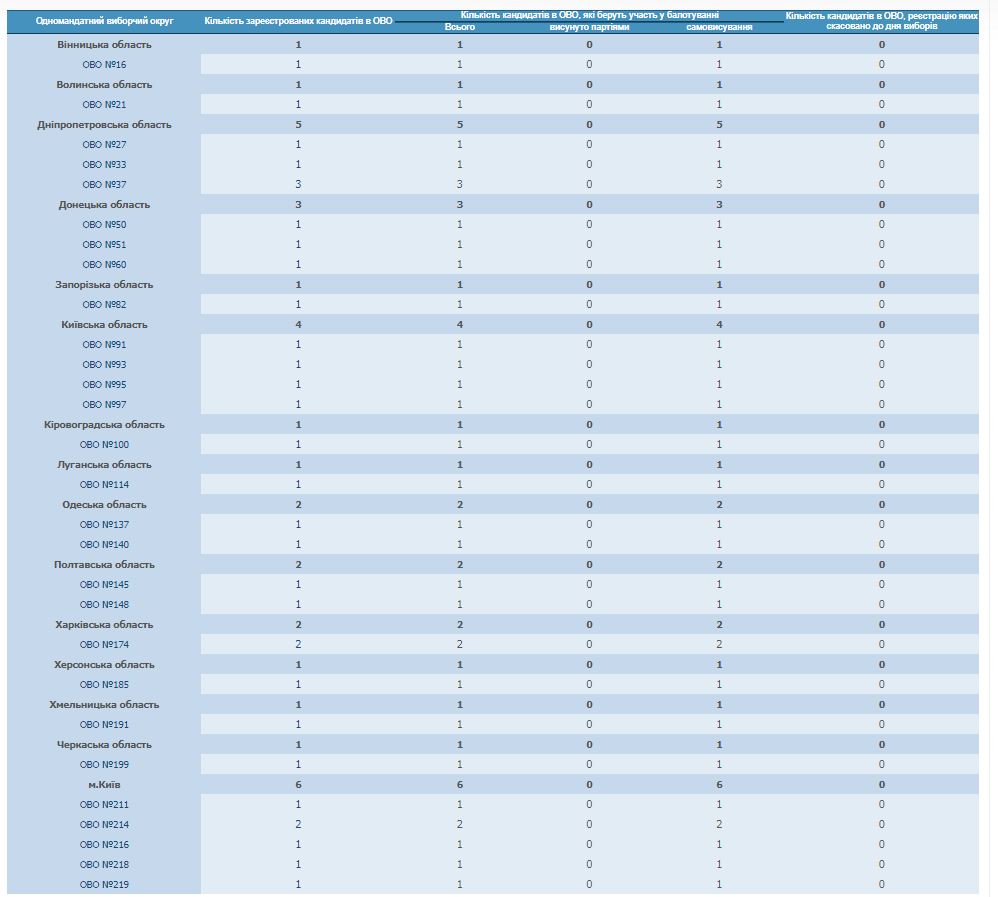This screenshot has width=998, height=897.
Task: Open district ОВО №82
Action: click(x=104, y=305)
